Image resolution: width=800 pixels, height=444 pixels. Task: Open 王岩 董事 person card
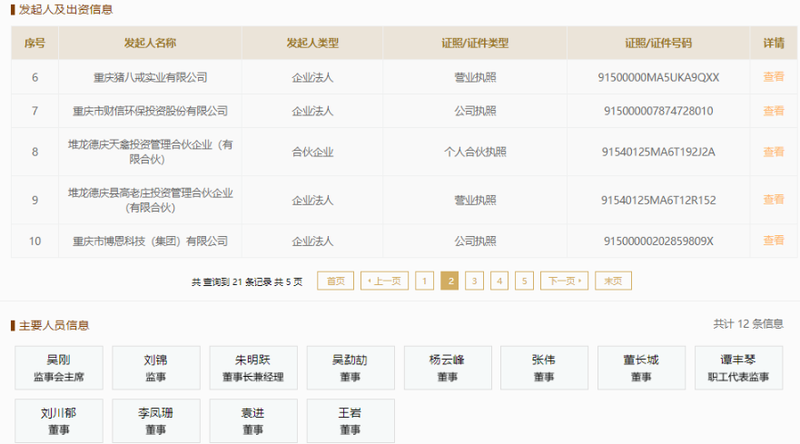(x=351, y=421)
